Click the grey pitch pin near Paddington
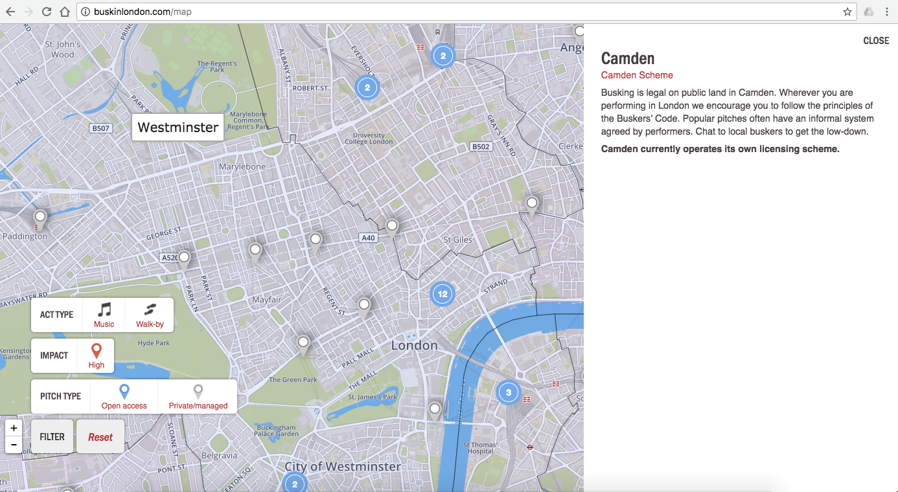This screenshot has width=898, height=492. point(40,217)
